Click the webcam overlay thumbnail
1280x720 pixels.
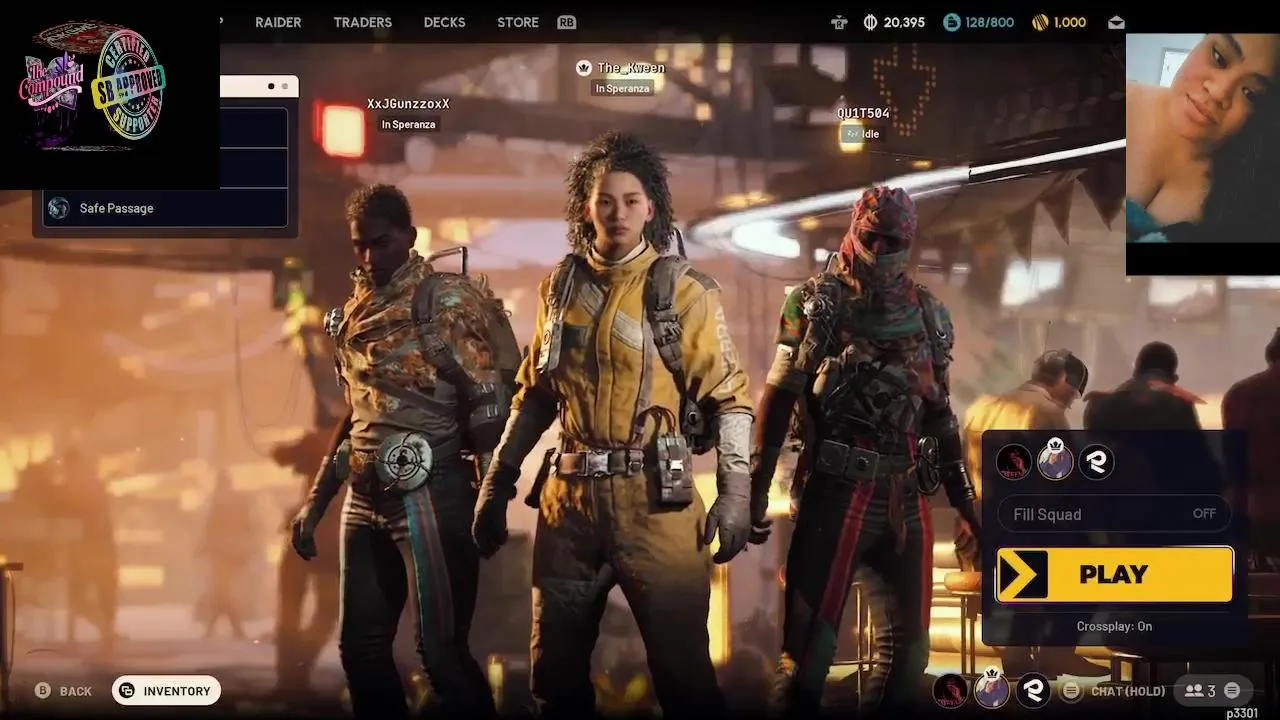1203,154
